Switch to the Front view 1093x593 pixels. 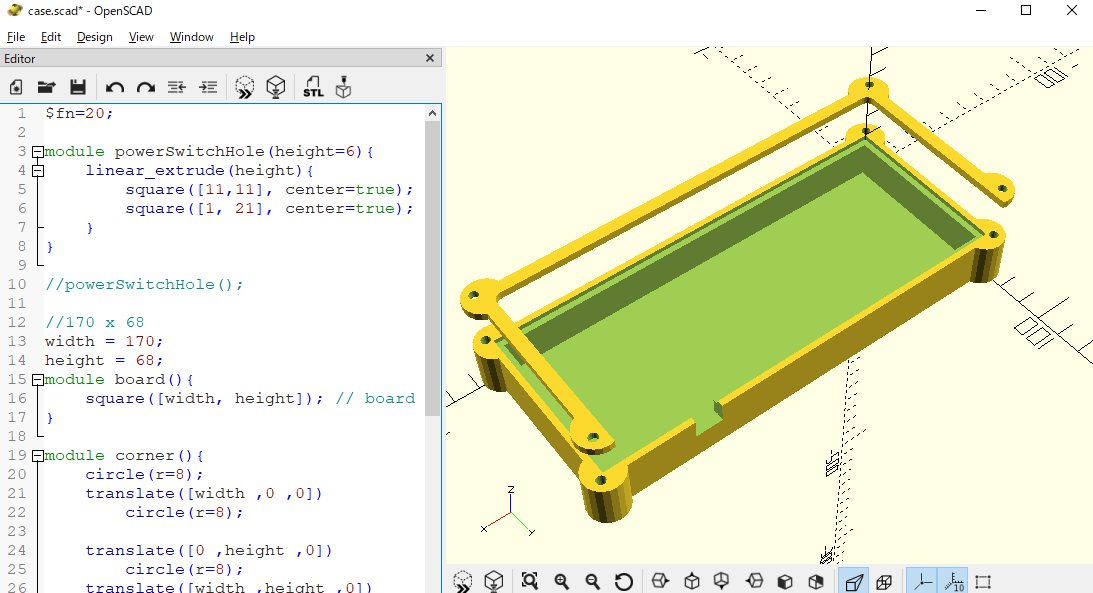785,581
